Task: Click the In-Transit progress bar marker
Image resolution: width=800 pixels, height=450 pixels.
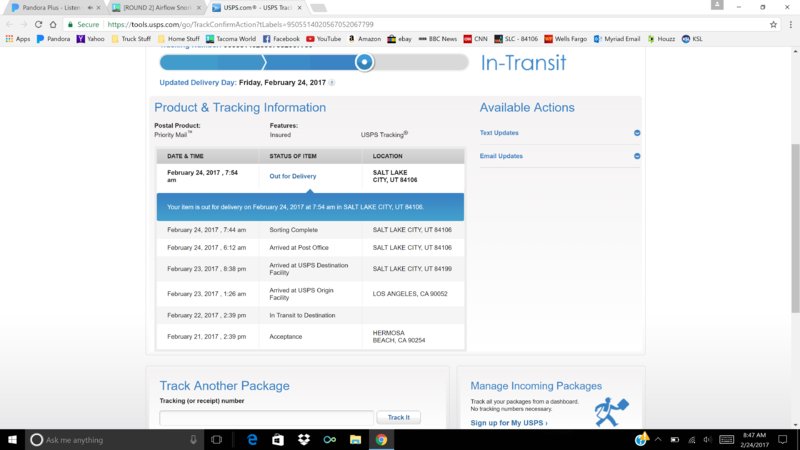Action: pos(364,62)
